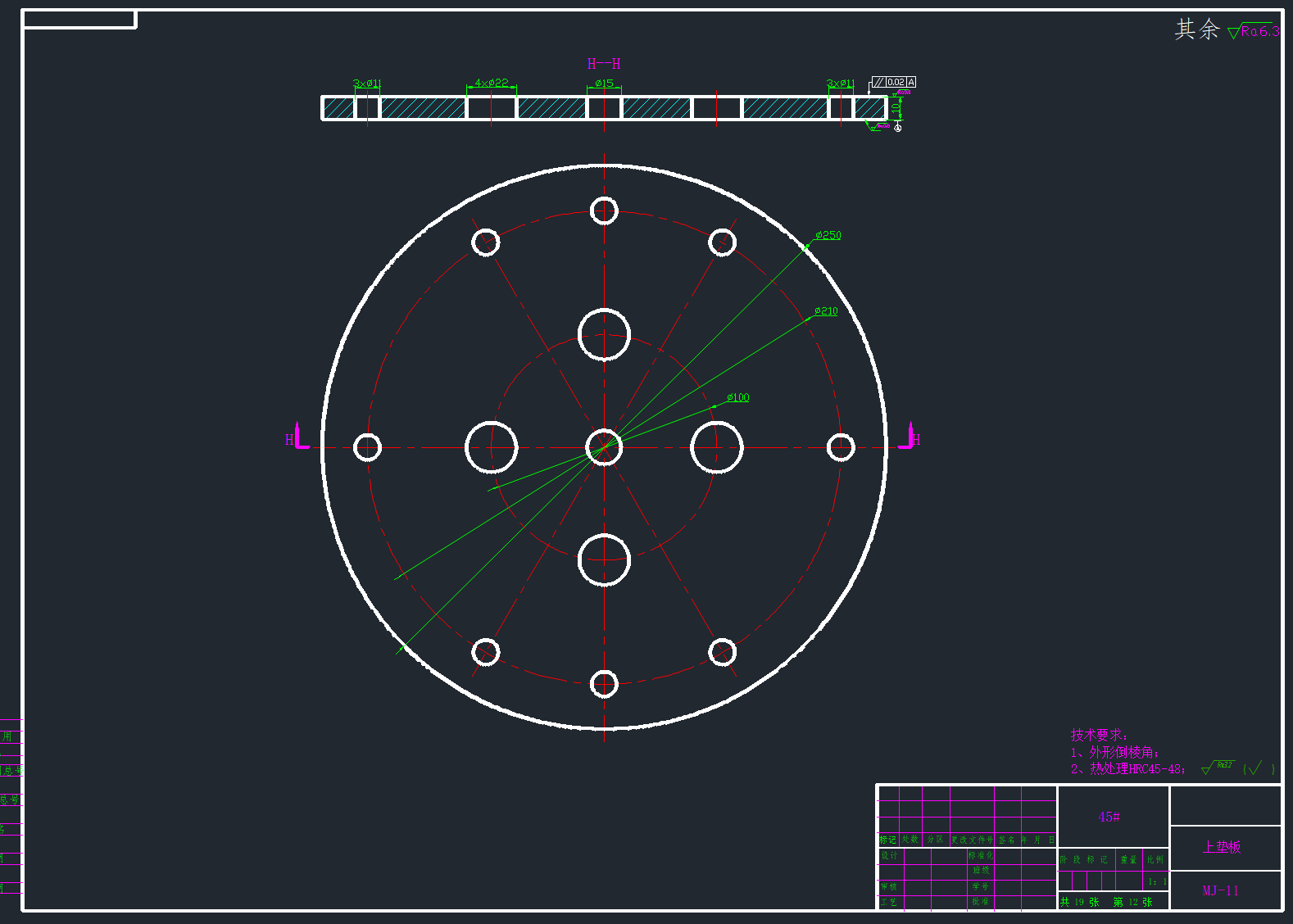Select the 技术要求 heading text

[x=1099, y=735]
